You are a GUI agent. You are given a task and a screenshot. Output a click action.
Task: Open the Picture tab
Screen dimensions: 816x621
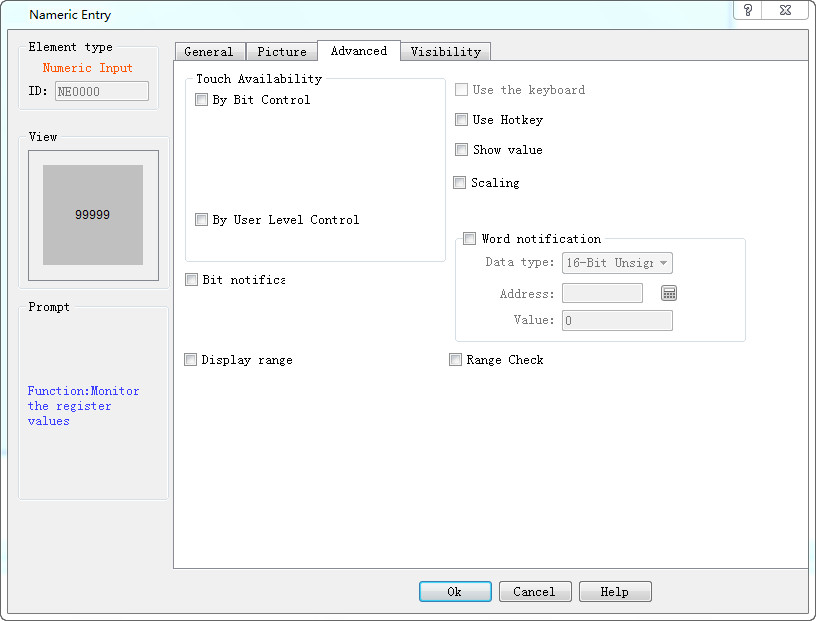(x=282, y=51)
